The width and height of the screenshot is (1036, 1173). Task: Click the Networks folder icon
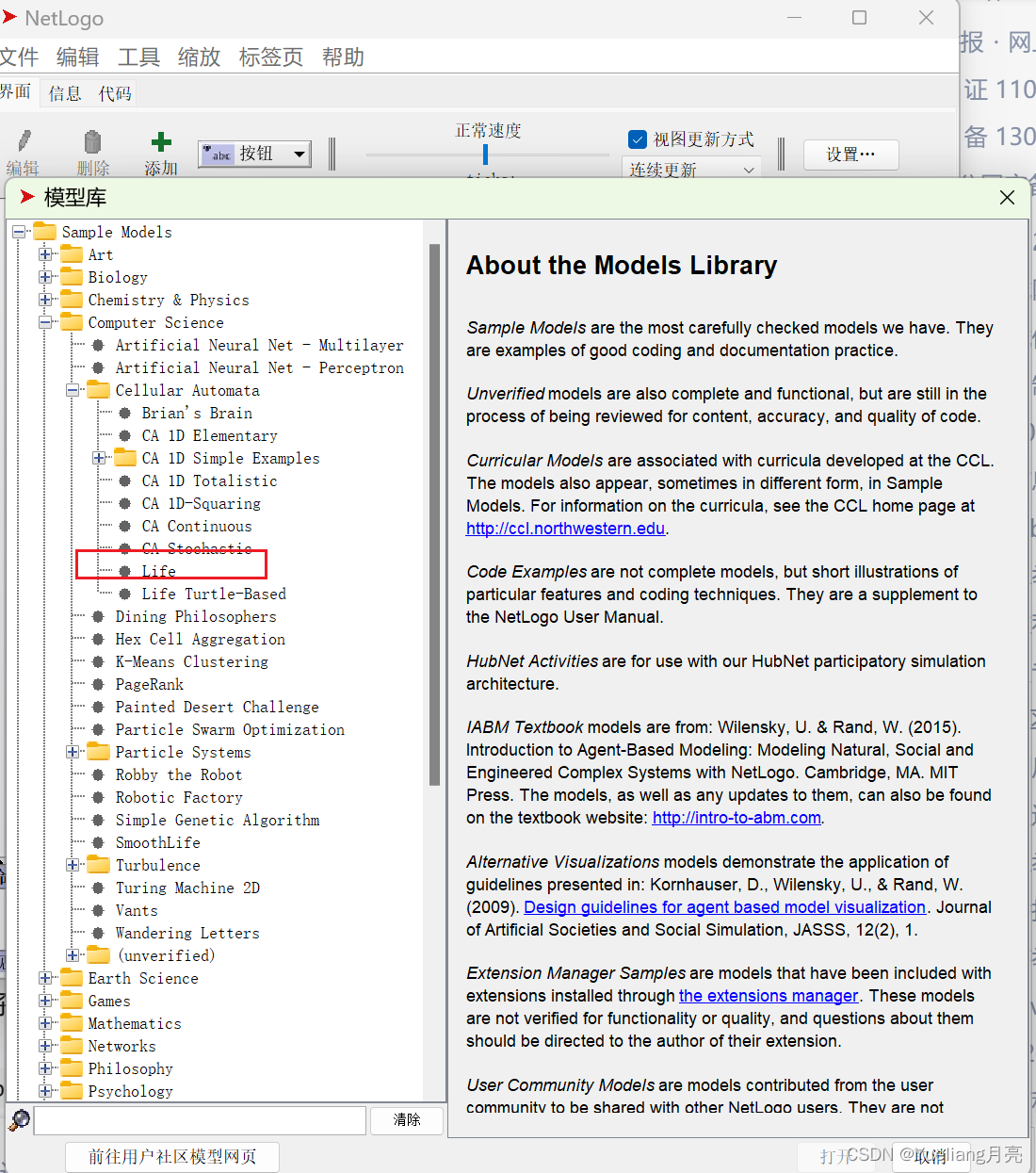(x=72, y=1045)
